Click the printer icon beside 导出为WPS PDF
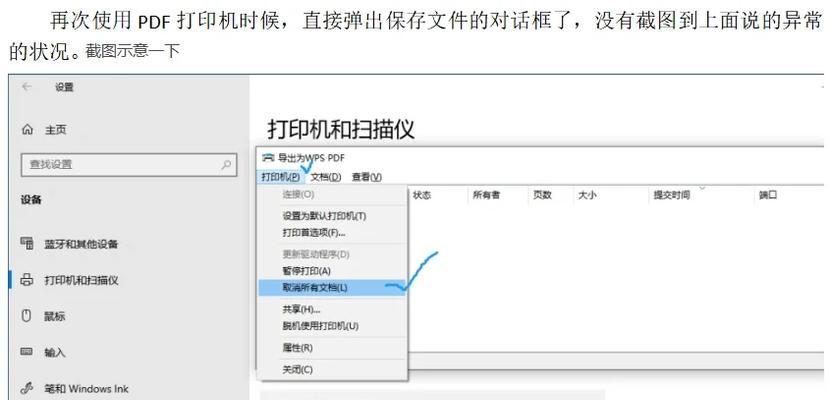This screenshot has width=830, height=400. (268, 158)
